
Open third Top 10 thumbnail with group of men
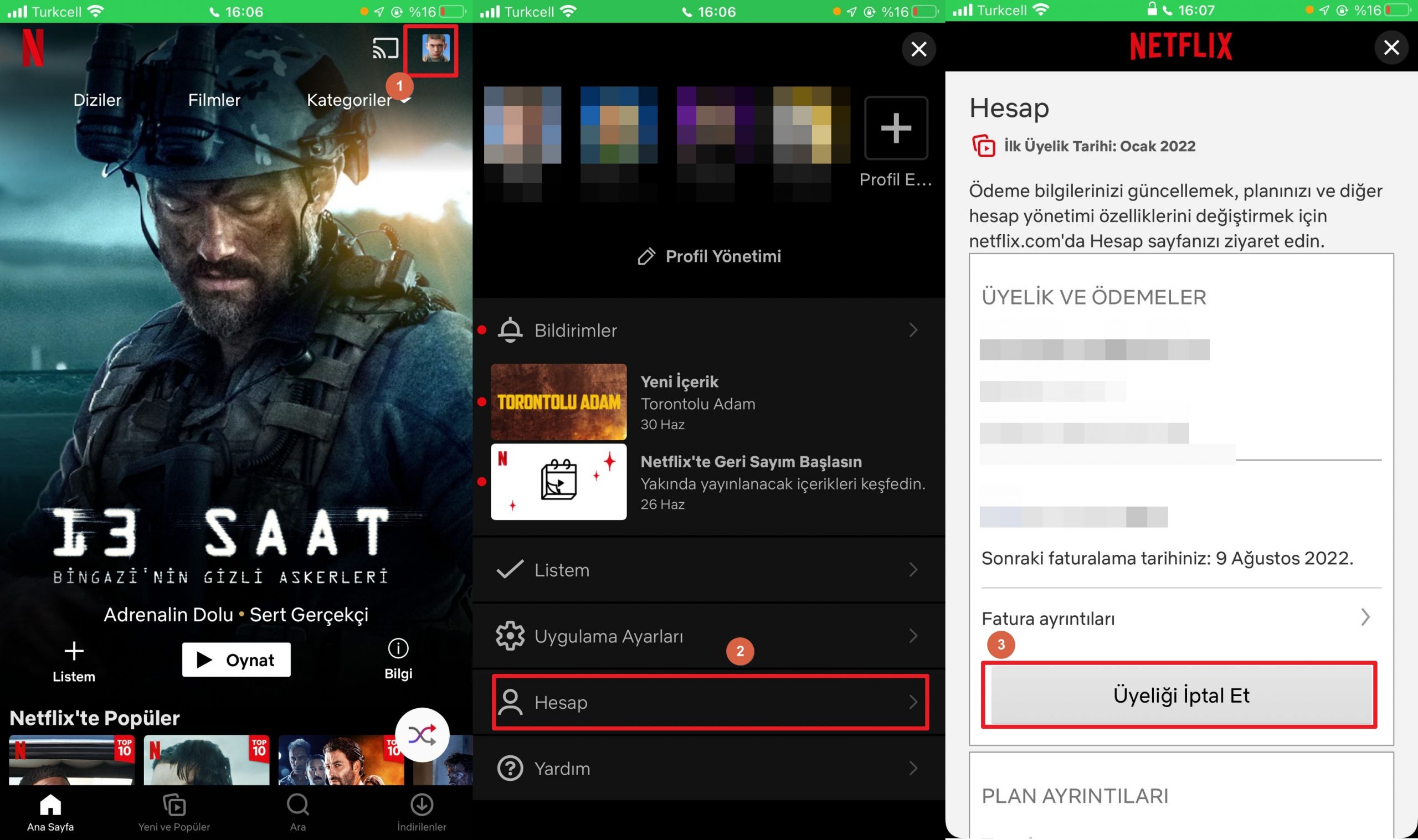[x=341, y=760]
